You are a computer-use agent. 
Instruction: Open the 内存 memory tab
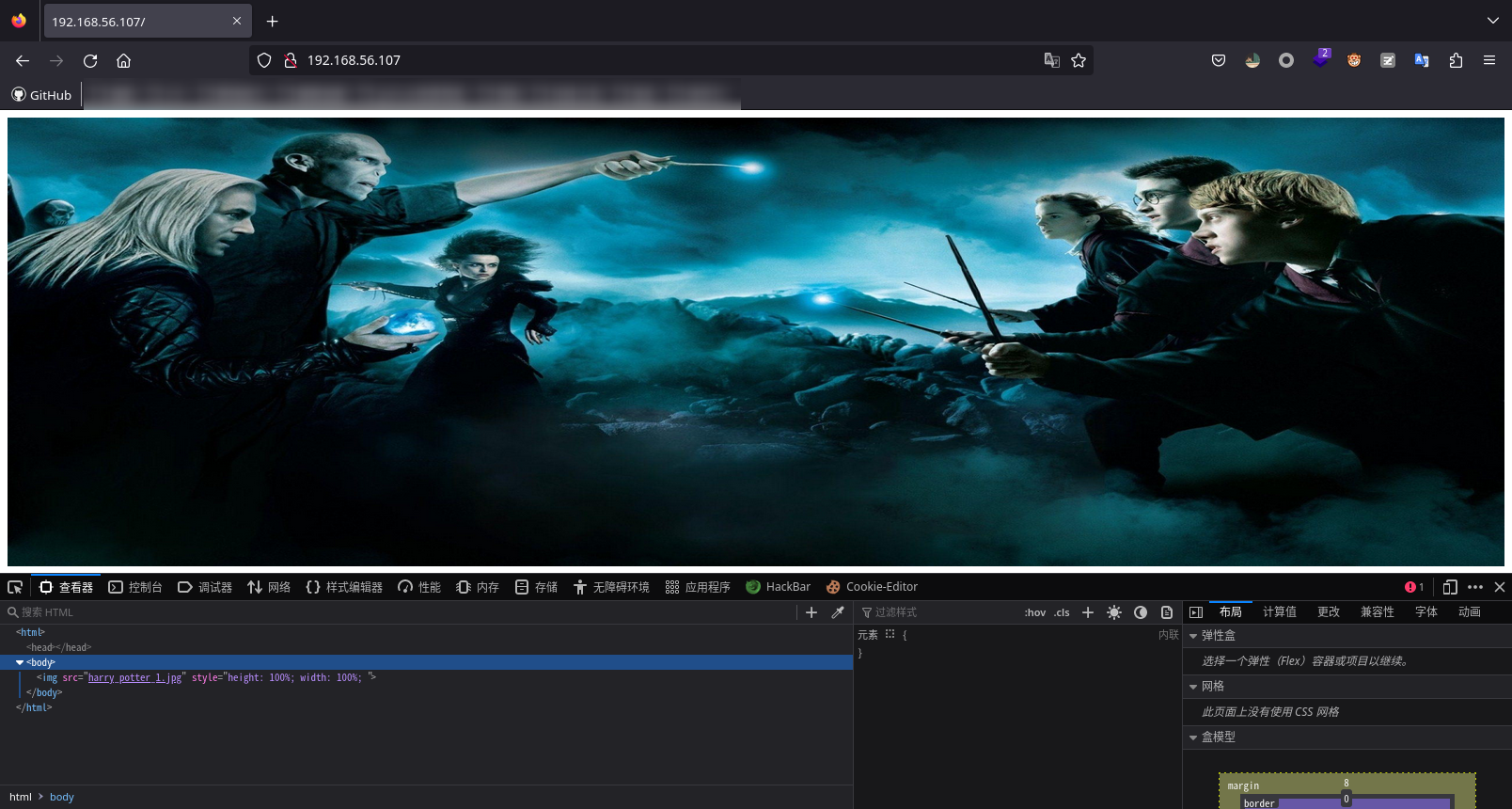[478, 587]
